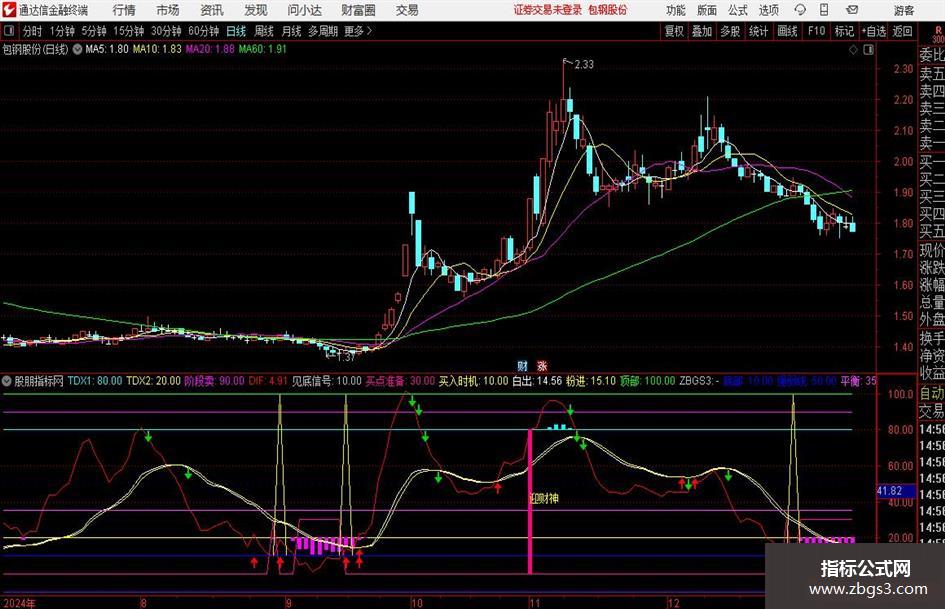The image size is (945, 609).
Task: Open the 交易 menu
Action: (x=407, y=10)
